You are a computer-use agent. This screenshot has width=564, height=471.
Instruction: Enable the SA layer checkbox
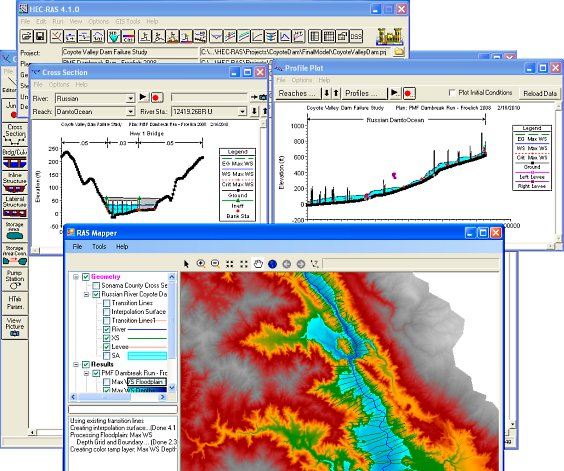(x=106, y=356)
